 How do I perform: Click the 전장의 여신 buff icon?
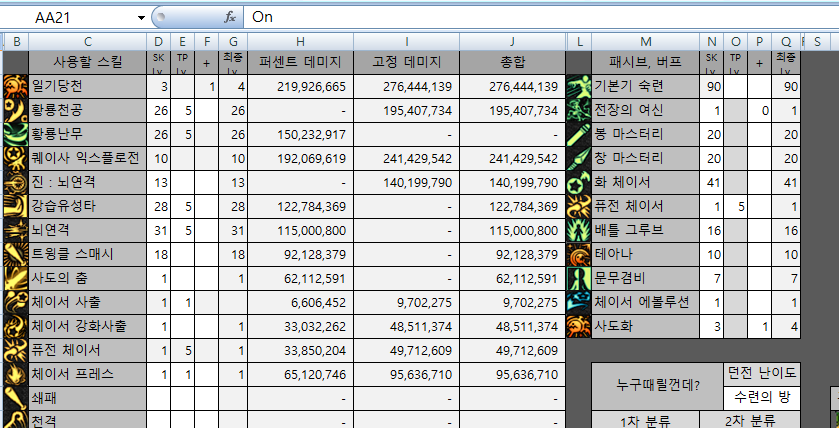point(579,111)
